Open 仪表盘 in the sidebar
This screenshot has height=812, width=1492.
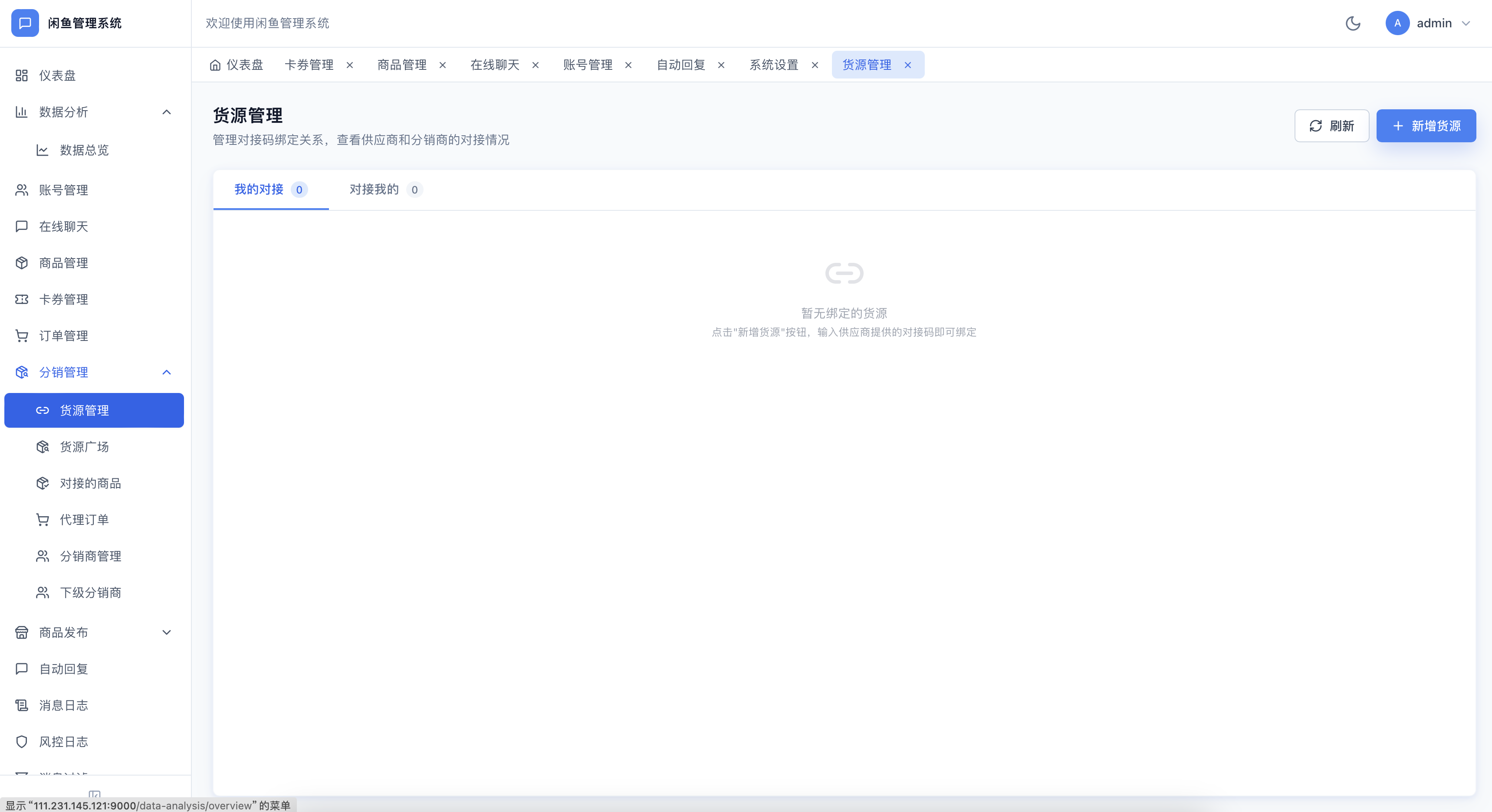click(x=94, y=75)
